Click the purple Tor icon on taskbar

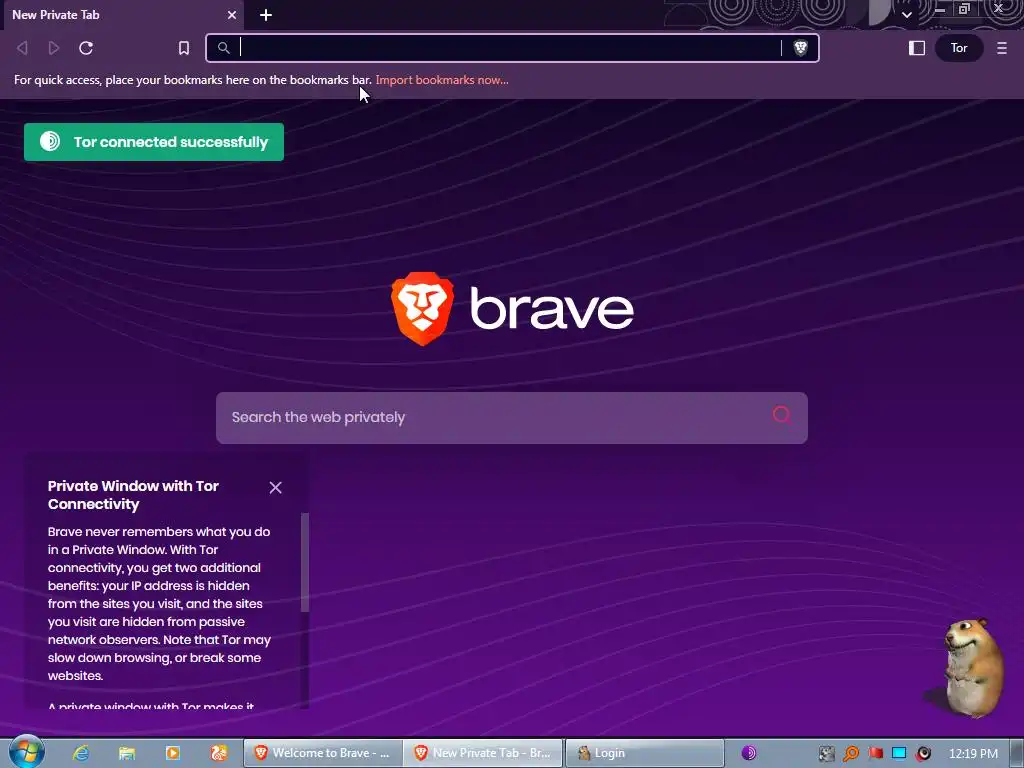point(748,753)
